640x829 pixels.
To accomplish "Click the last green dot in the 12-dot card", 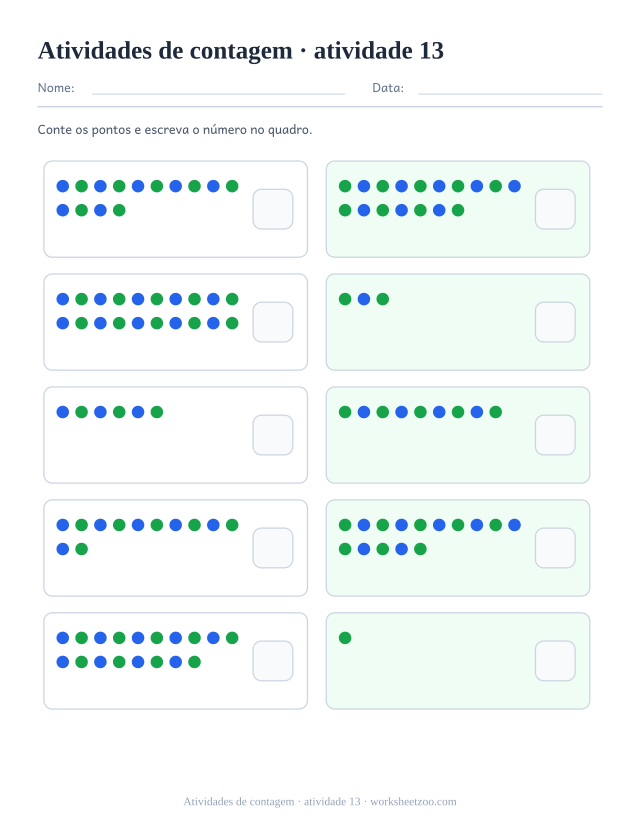I will coord(81,549).
